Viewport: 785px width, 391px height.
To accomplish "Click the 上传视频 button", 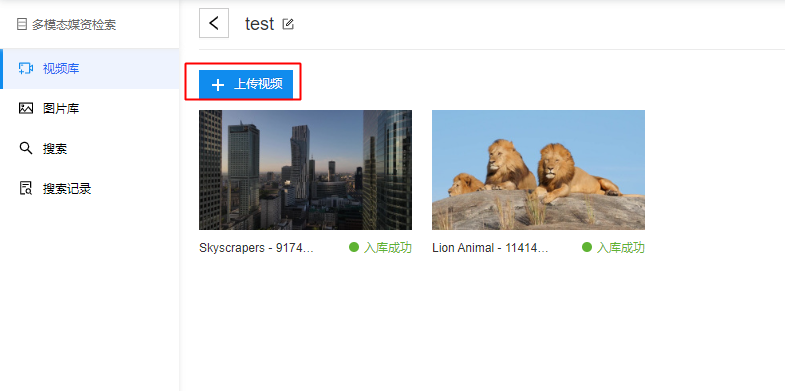I will tap(246, 84).
